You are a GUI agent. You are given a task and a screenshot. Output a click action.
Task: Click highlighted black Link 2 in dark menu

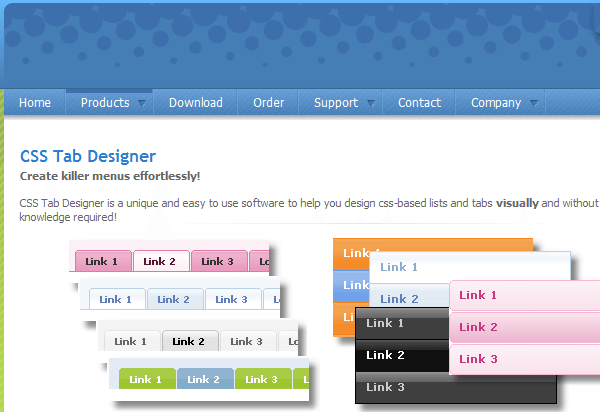click(402, 355)
